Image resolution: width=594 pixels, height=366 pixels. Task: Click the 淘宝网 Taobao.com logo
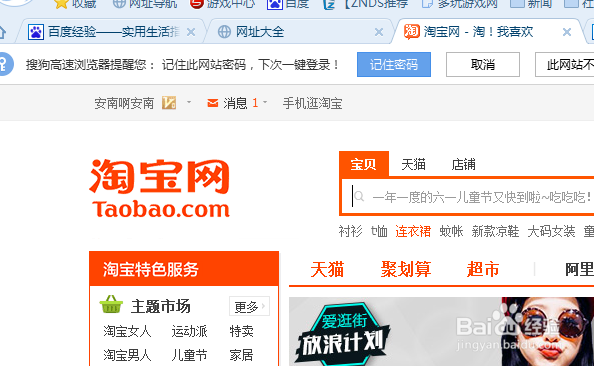[x=160, y=188]
